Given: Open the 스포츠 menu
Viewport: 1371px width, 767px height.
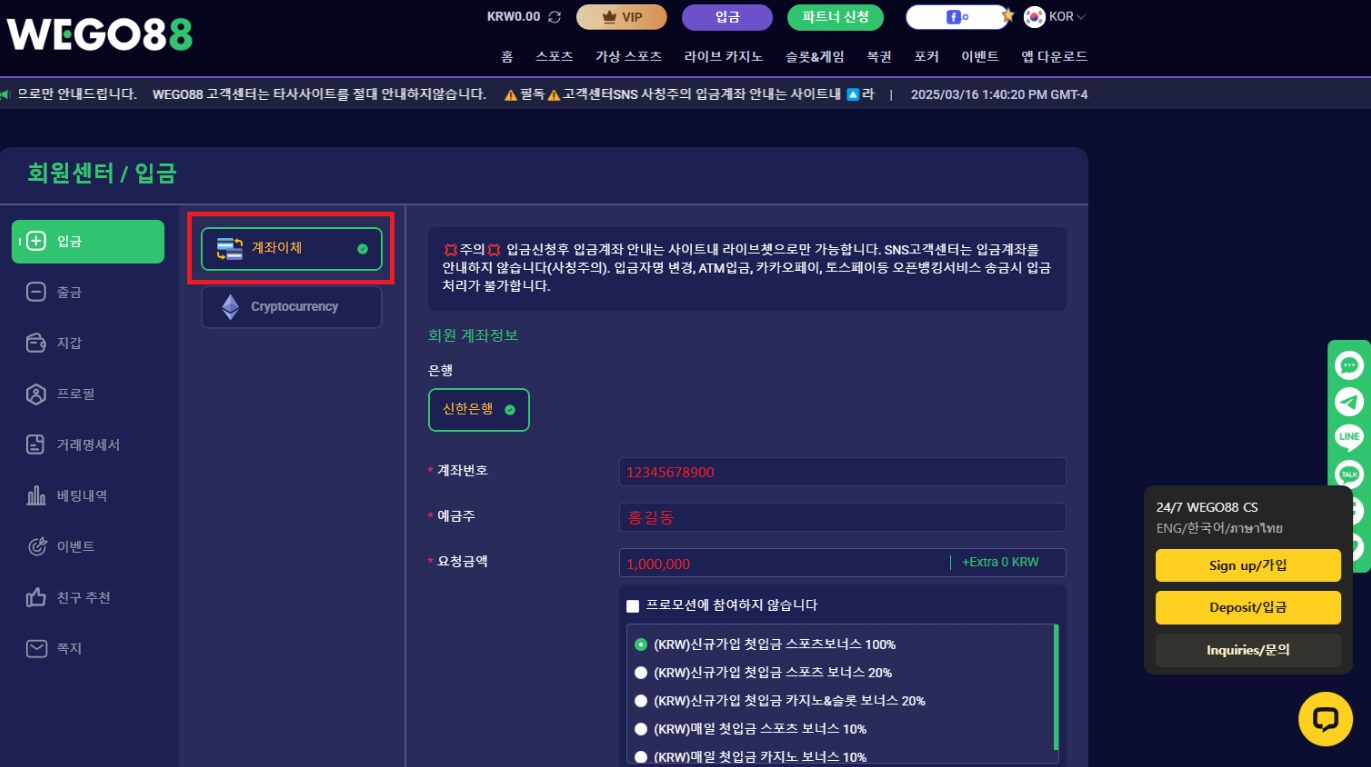Looking at the screenshot, I should [x=554, y=57].
